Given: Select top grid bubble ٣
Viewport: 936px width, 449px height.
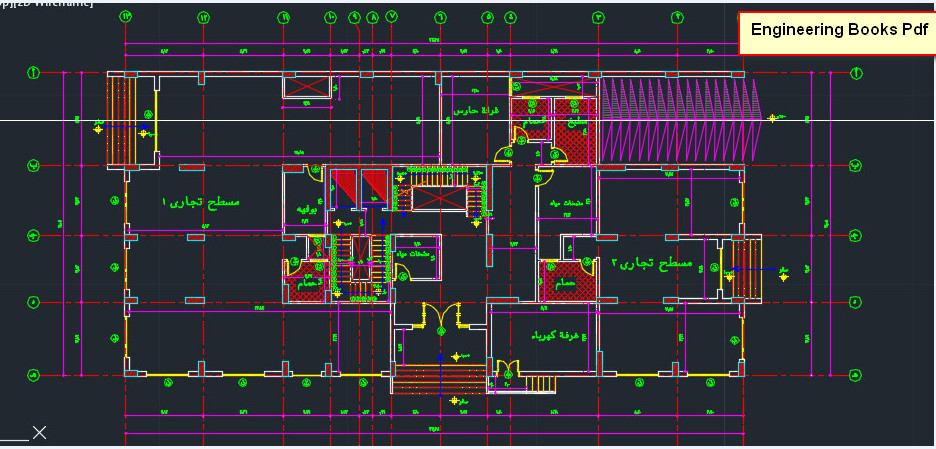Looking at the screenshot, I should pyautogui.click(x=599, y=17).
